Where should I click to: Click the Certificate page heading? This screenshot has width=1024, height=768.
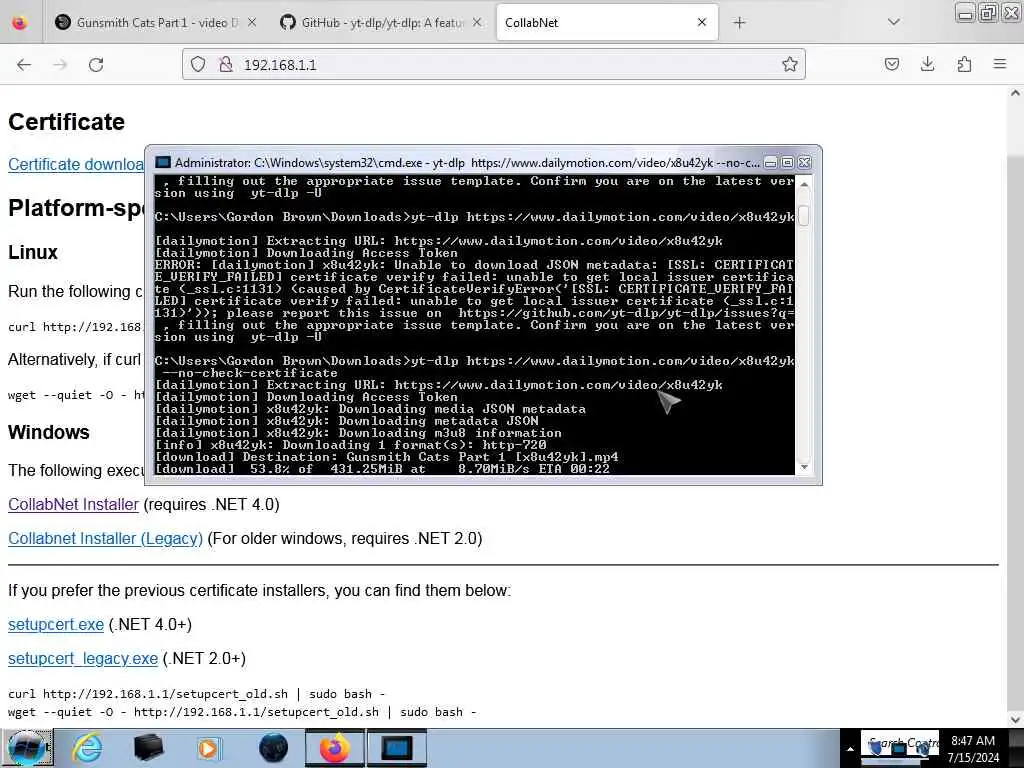point(67,122)
